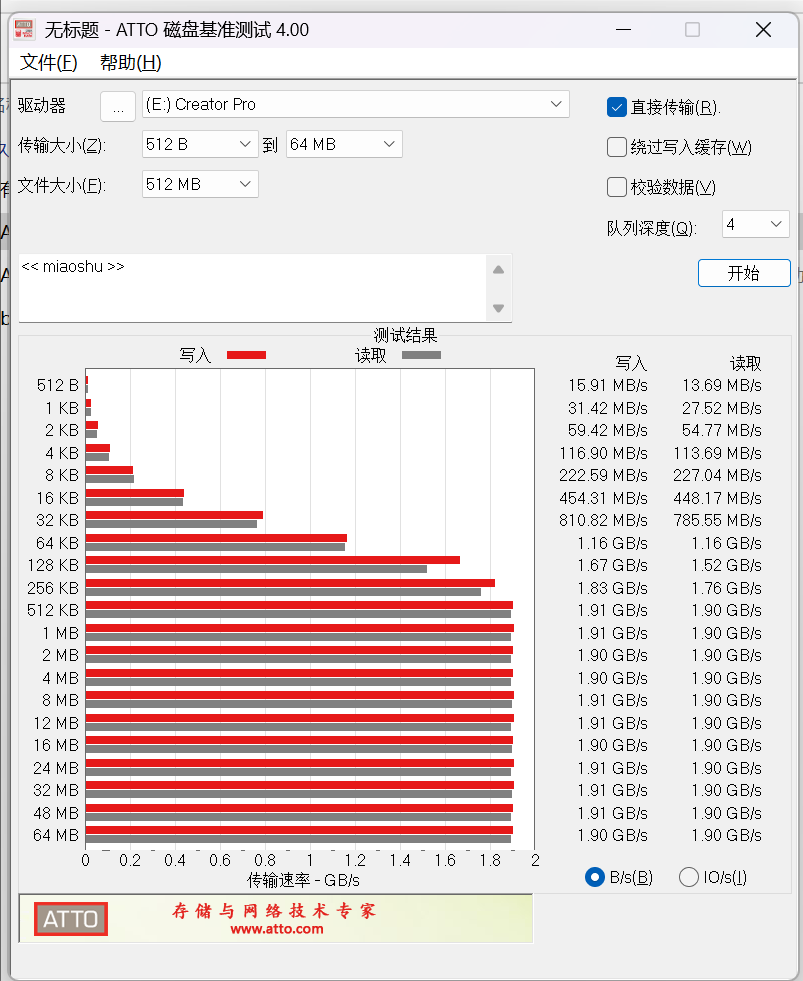Close the ATTO window
Image resolution: width=803 pixels, height=981 pixels.
click(x=763, y=29)
